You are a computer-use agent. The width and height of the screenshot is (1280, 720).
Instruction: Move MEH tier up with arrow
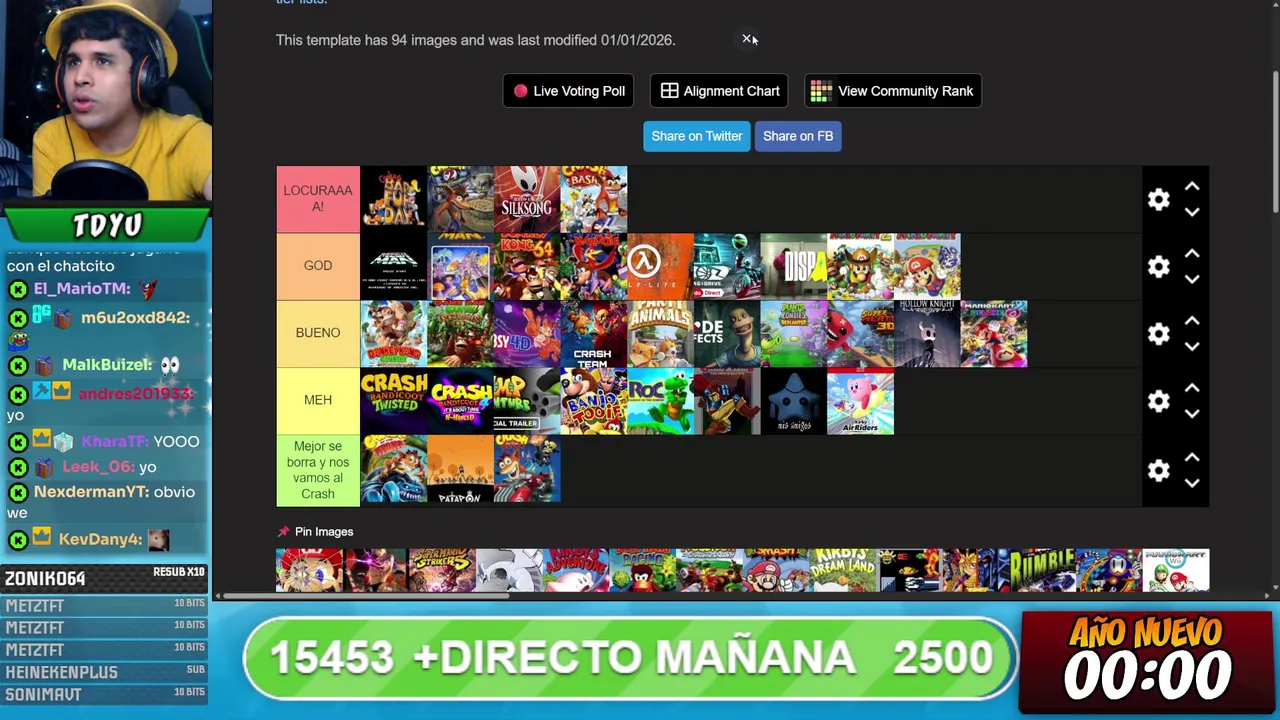click(x=1192, y=388)
